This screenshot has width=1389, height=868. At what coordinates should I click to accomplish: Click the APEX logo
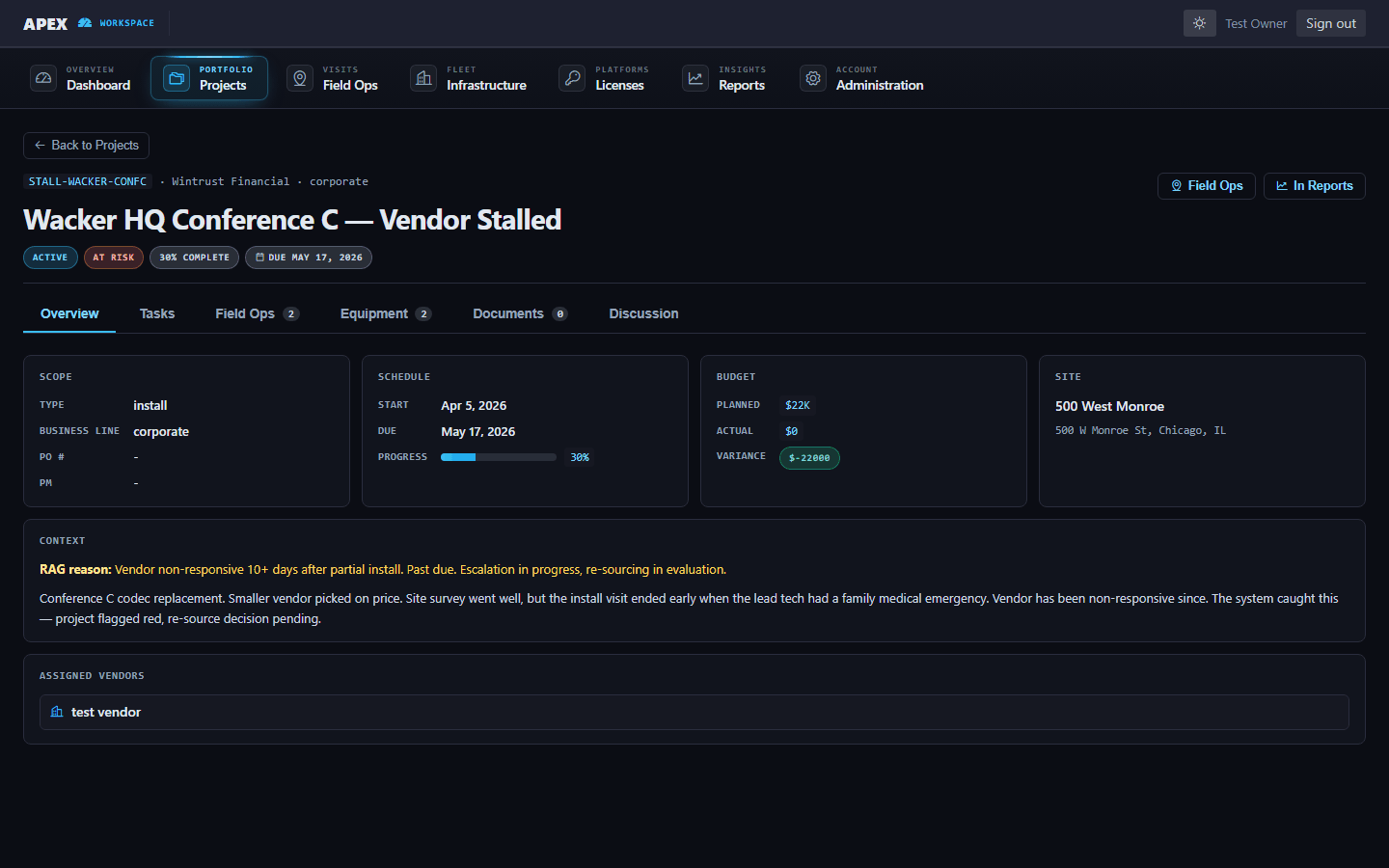pyautogui.click(x=45, y=24)
